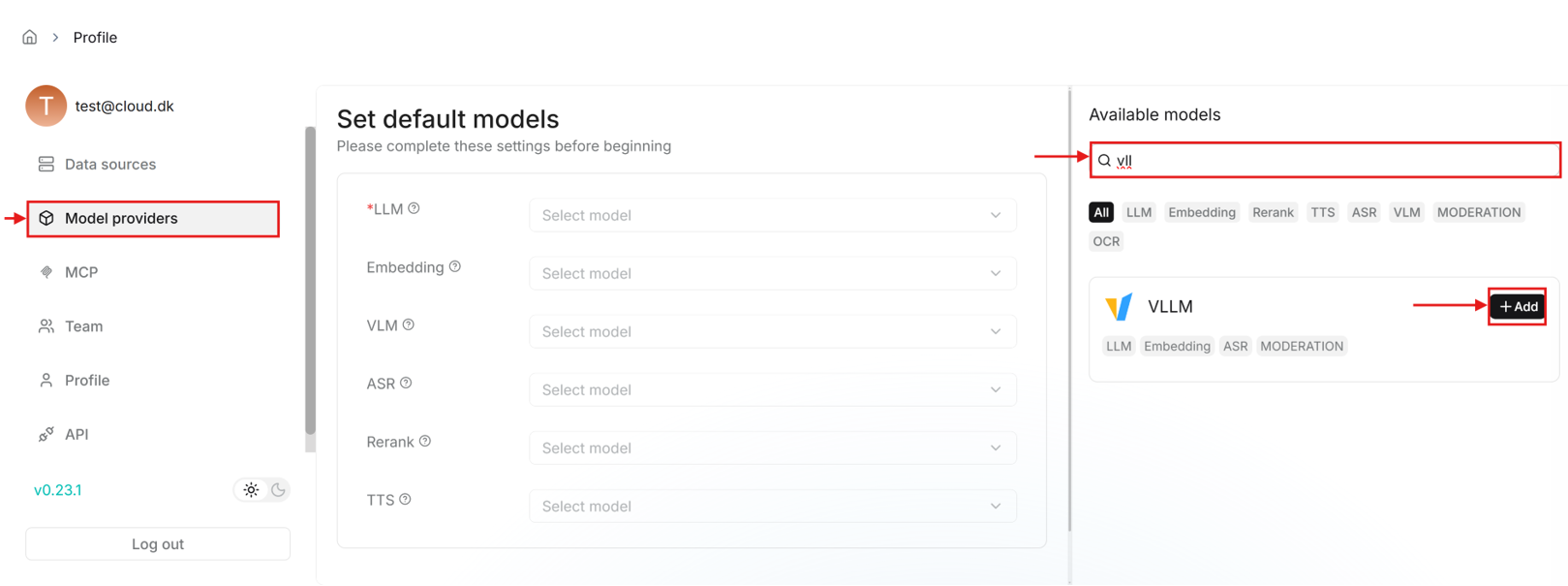Click the Data sources sidebar icon
This screenshot has width=1568, height=586.
click(x=46, y=165)
